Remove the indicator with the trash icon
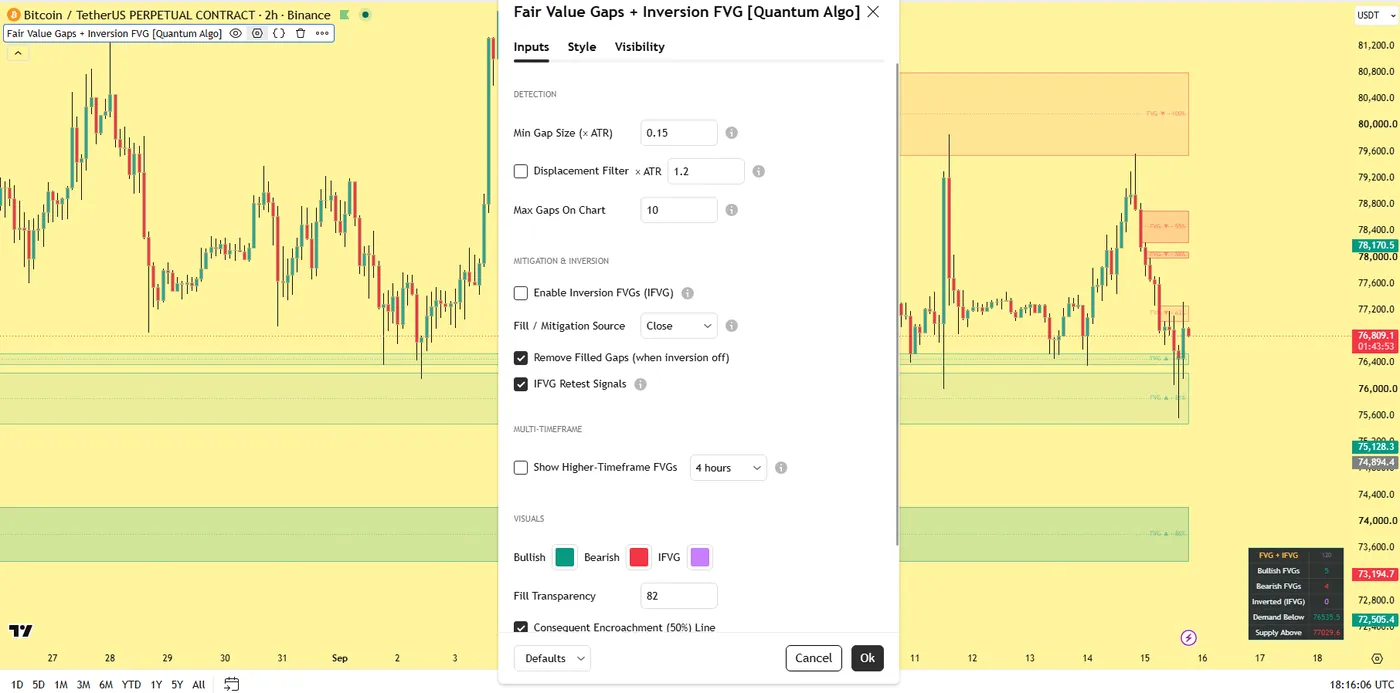 300,33
